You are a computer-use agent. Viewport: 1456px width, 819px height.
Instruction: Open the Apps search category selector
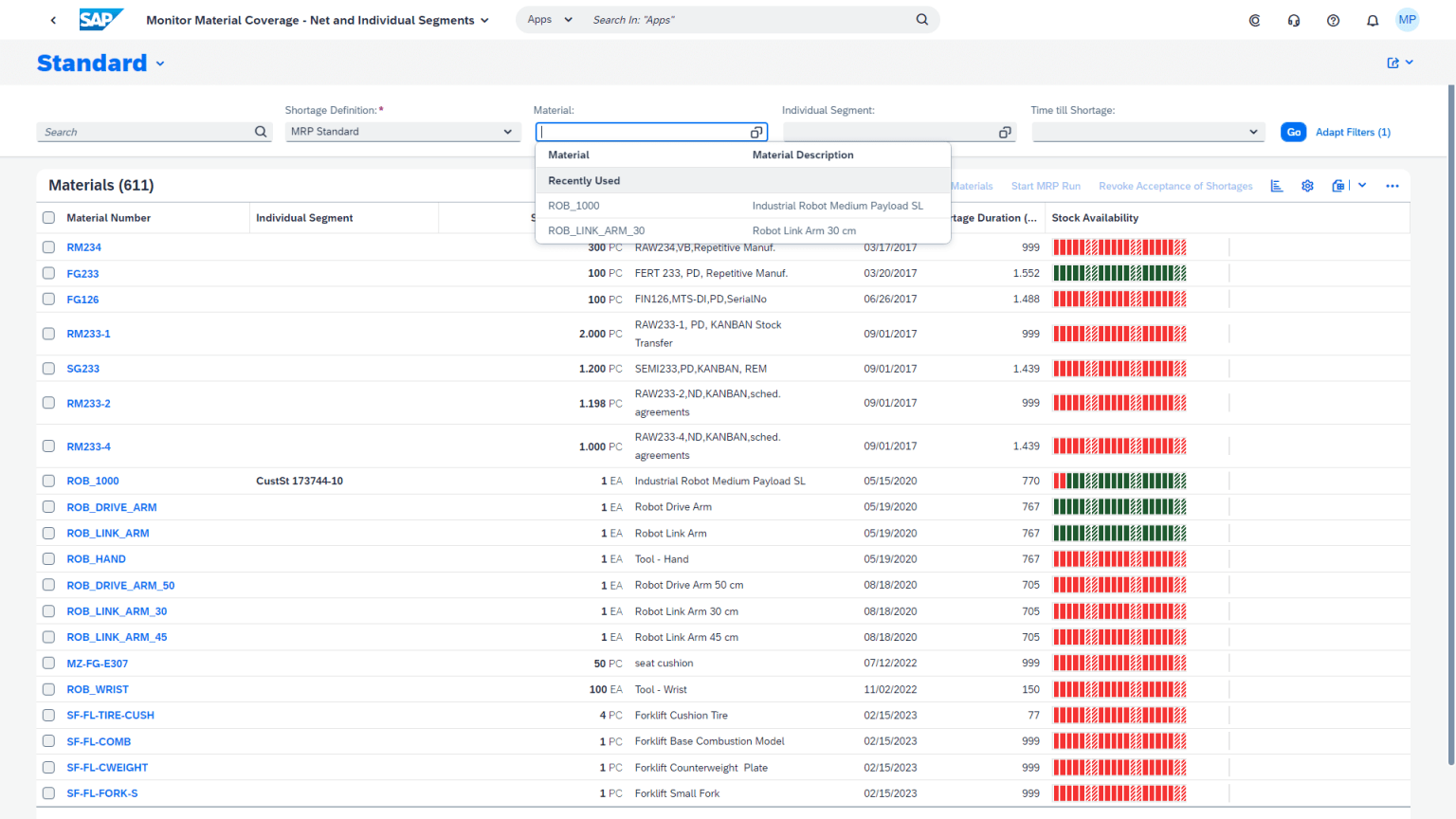tap(548, 19)
